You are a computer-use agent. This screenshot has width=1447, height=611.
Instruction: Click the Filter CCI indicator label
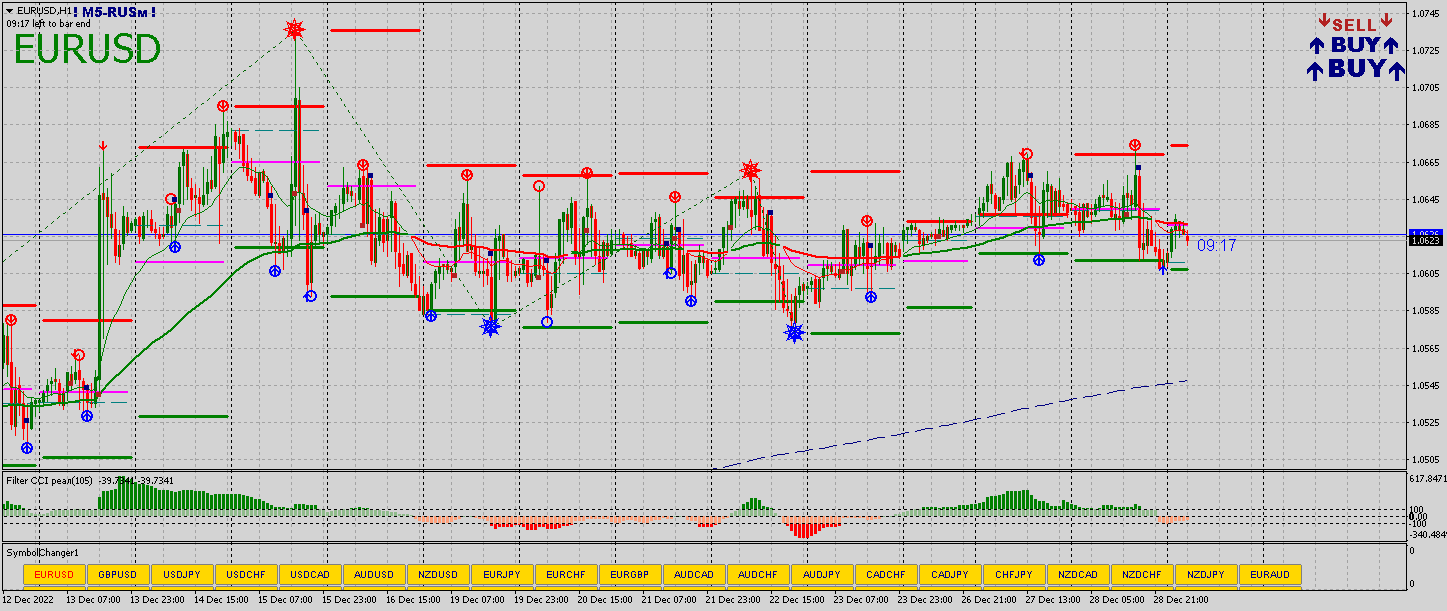pos(50,481)
